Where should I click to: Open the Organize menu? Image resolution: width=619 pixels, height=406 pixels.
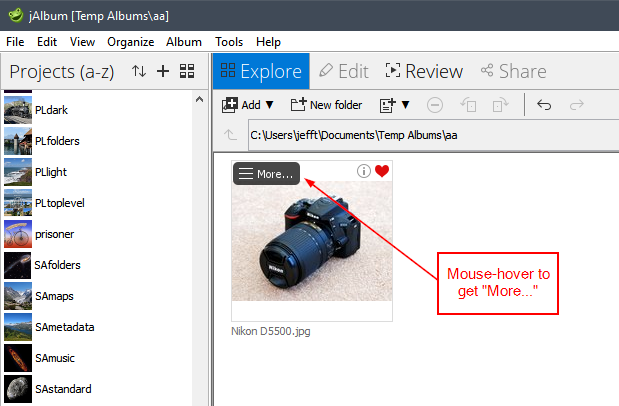pos(131,42)
